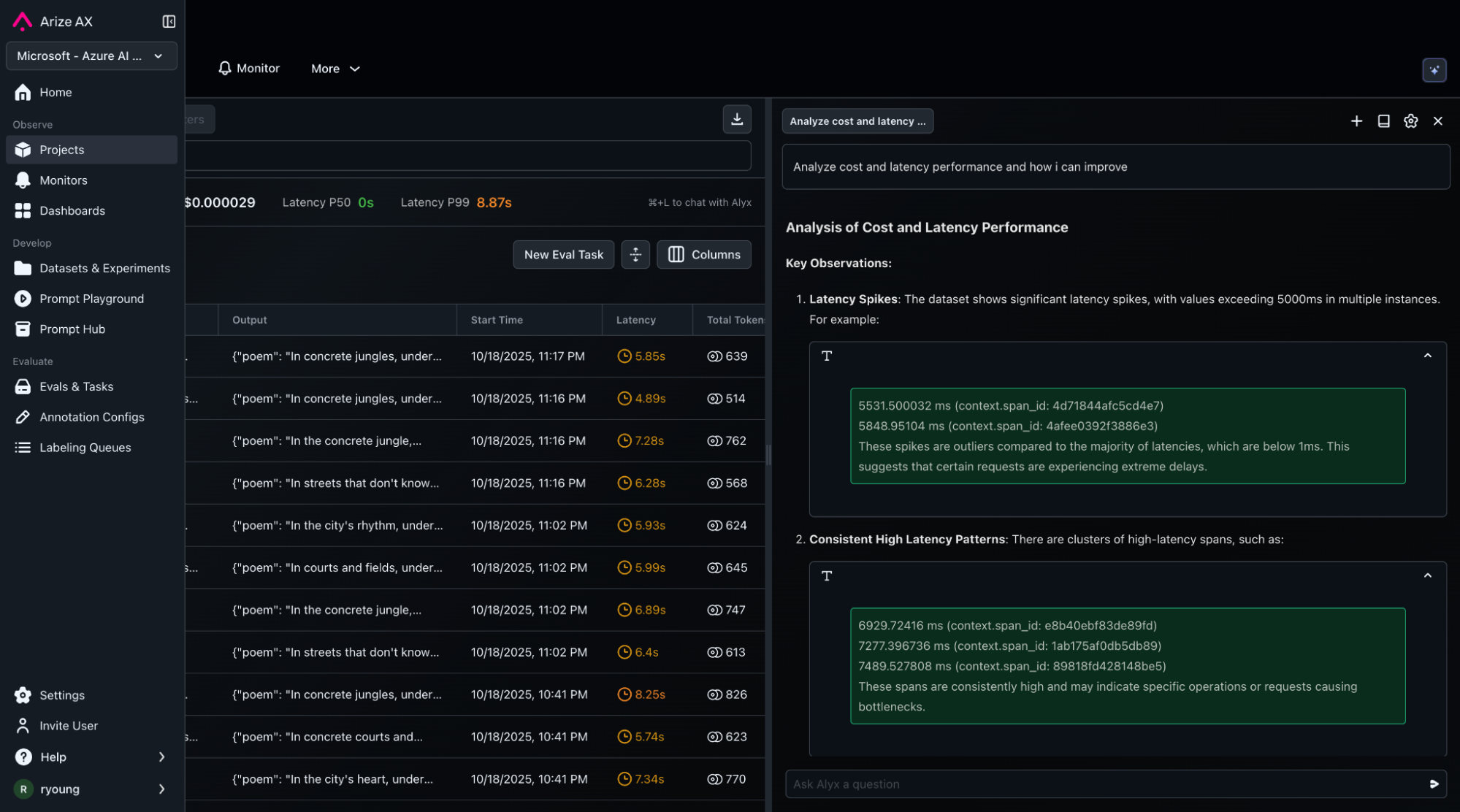Viewport: 1460px width, 812px height.
Task: Click the download icon above the table
Action: click(x=737, y=119)
